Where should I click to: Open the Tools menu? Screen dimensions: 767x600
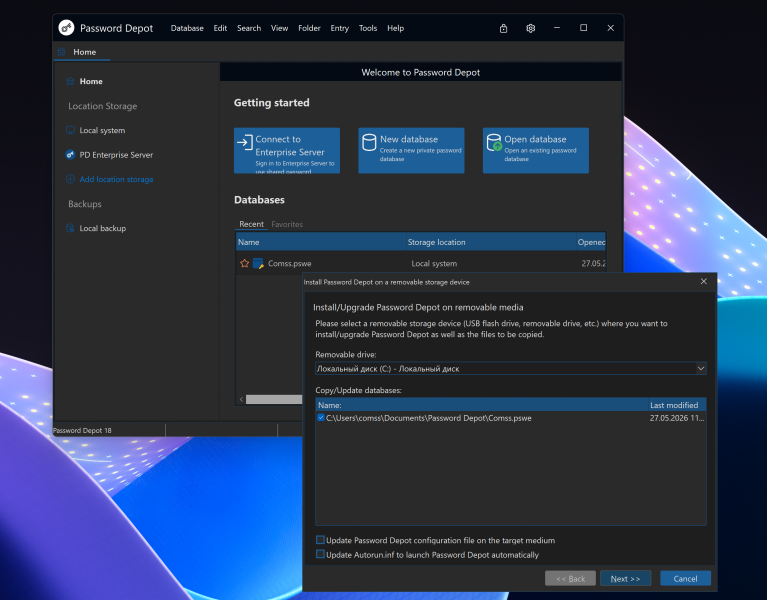[368, 28]
